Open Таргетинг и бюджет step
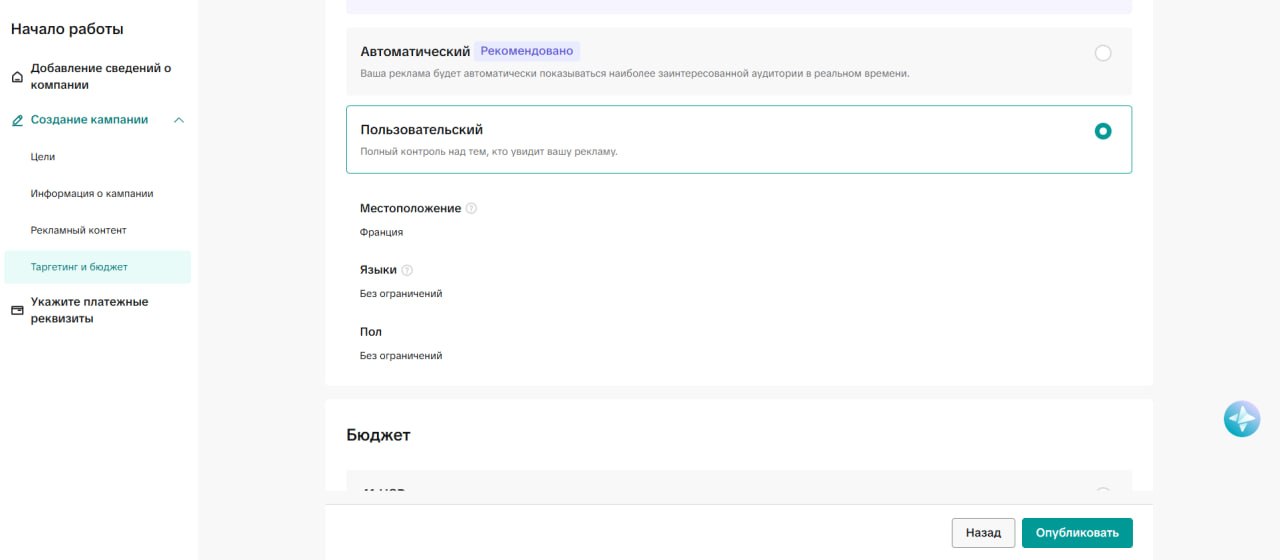The image size is (1280, 560). point(97,267)
